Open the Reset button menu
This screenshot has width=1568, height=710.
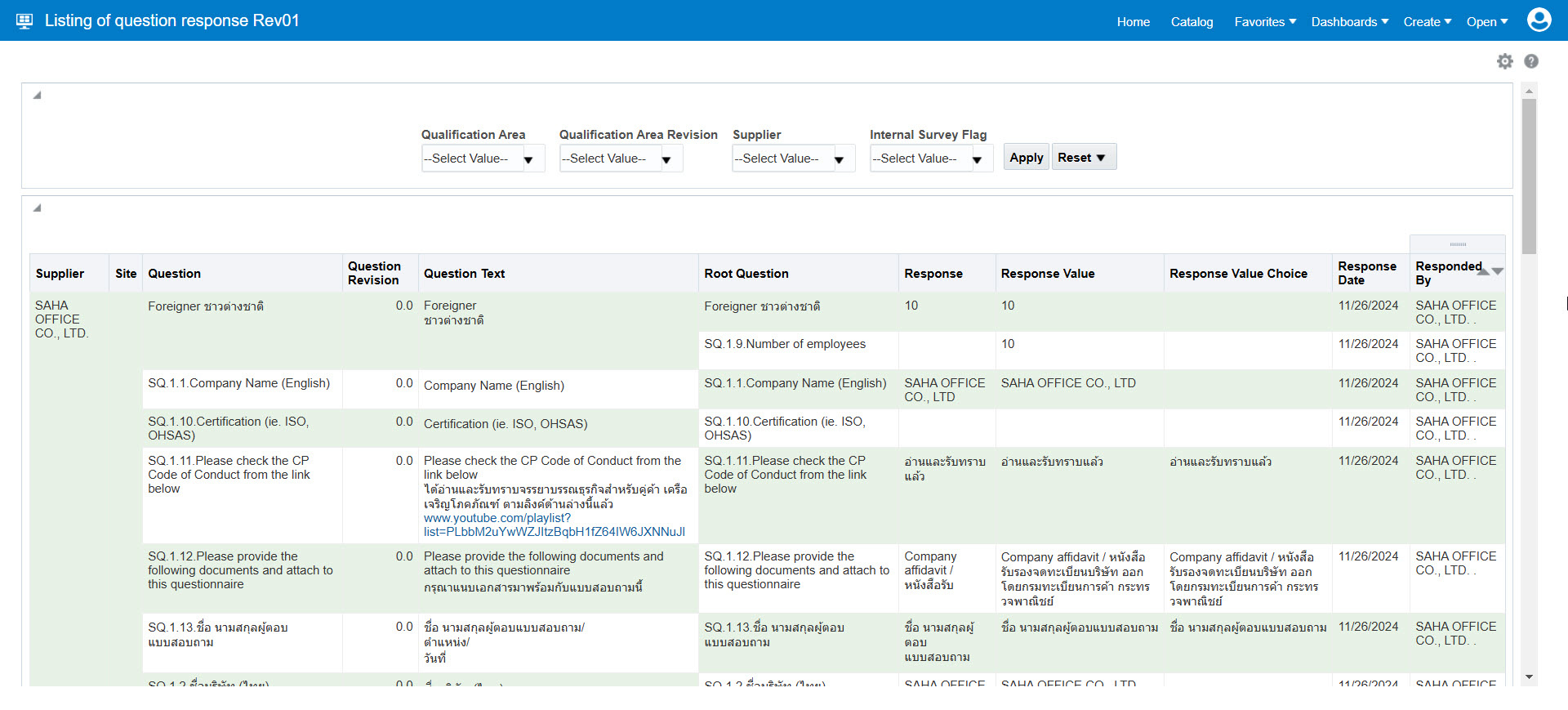pos(1083,158)
